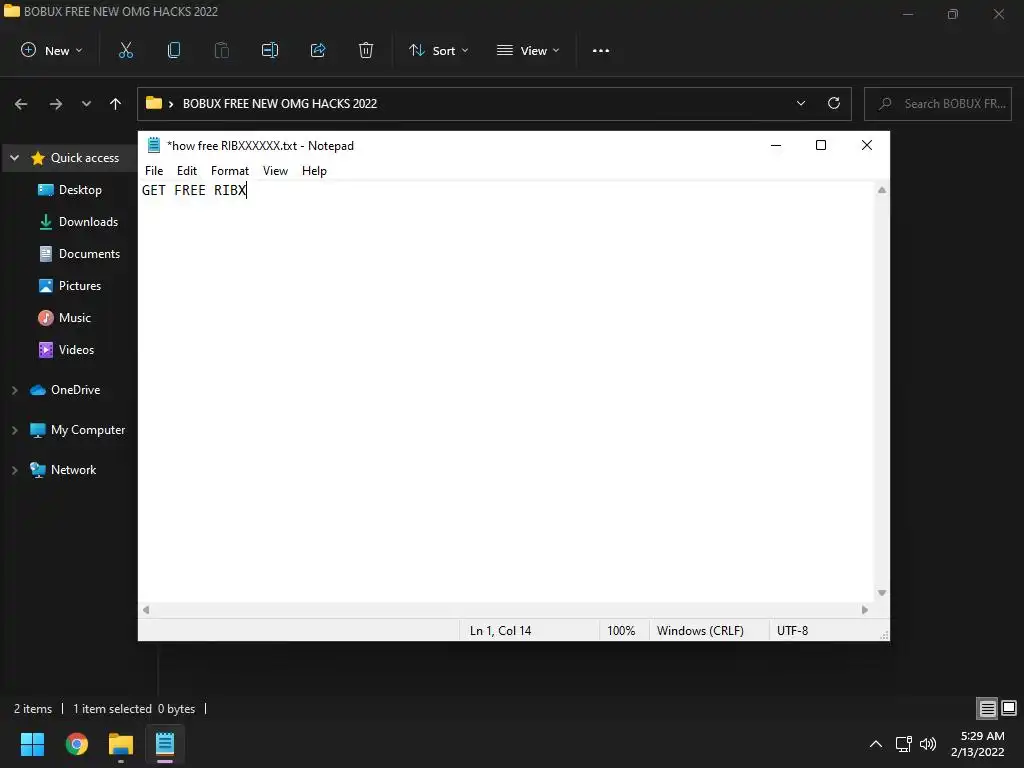Click Notepad vertical scrollbar up arrow
The width and height of the screenshot is (1024, 768).
tap(882, 190)
